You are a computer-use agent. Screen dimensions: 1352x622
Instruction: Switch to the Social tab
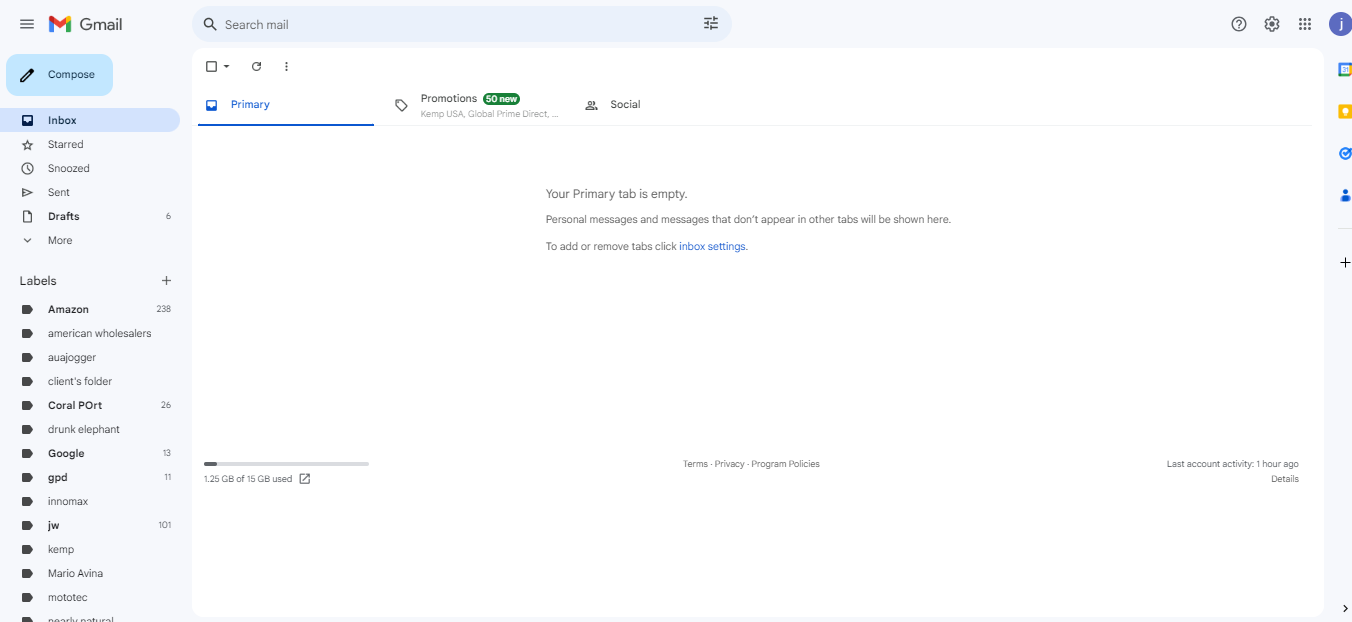tap(666, 105)
